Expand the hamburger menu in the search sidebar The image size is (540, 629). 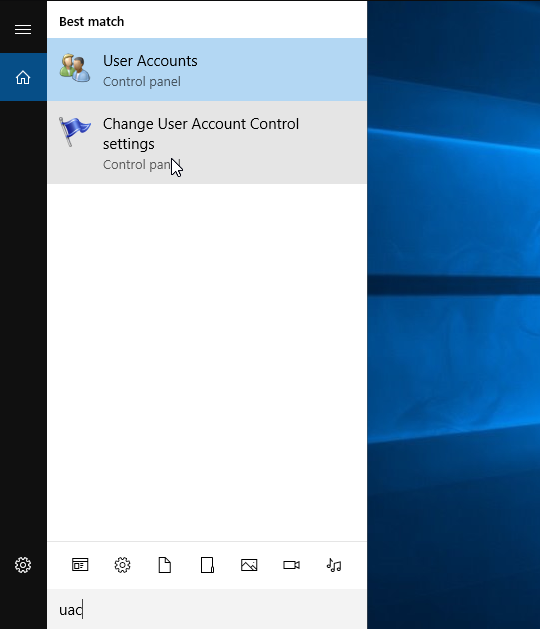tap(23, 29)
